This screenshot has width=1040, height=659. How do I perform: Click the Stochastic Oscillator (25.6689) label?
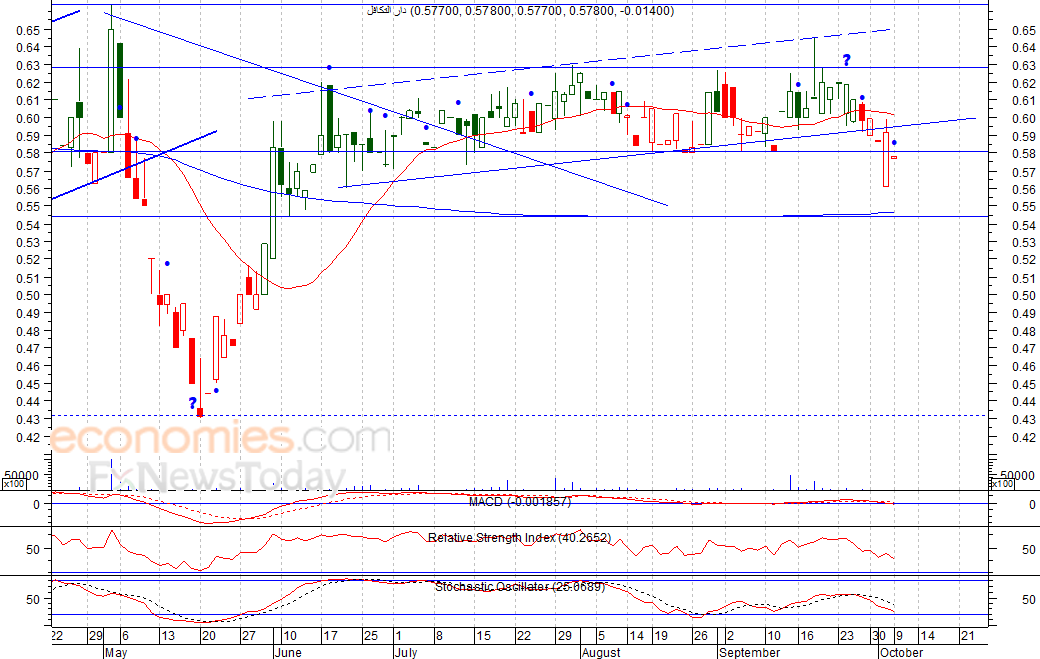pos(520,587)
